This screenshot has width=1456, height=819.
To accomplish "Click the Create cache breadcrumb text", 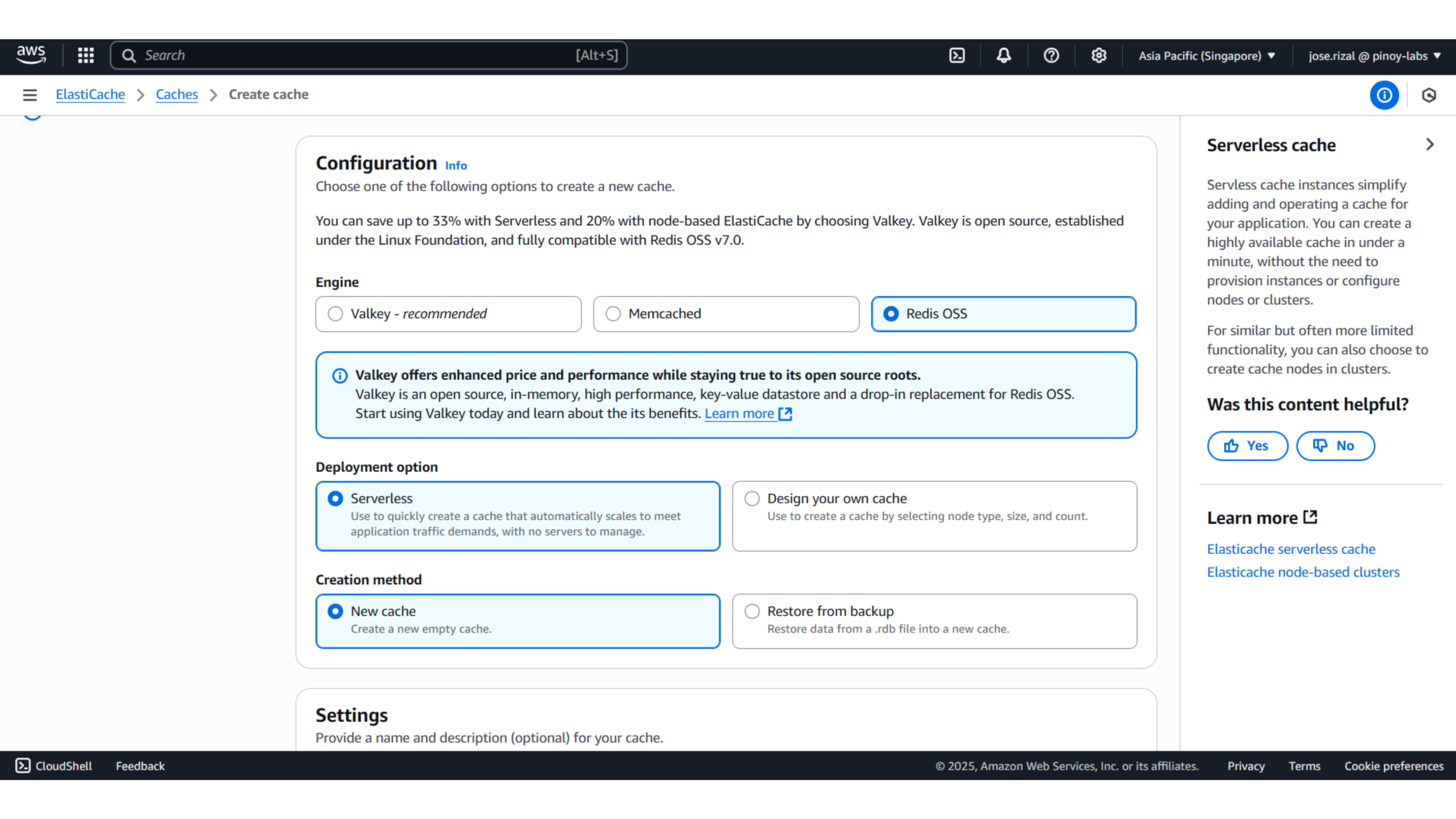I will (x=268, y=94).
